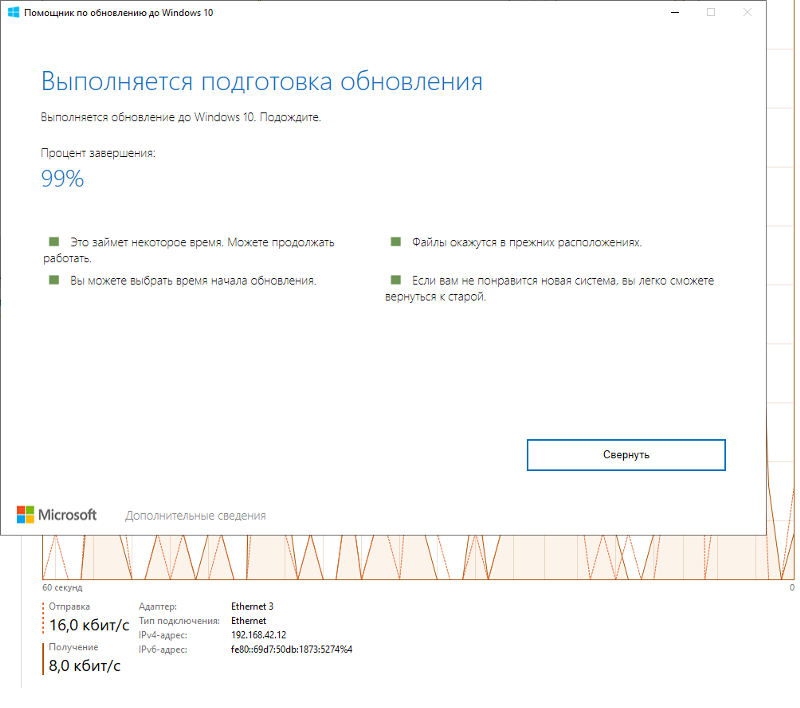
Task: Click text Процент завершения:
Action: 98,153
